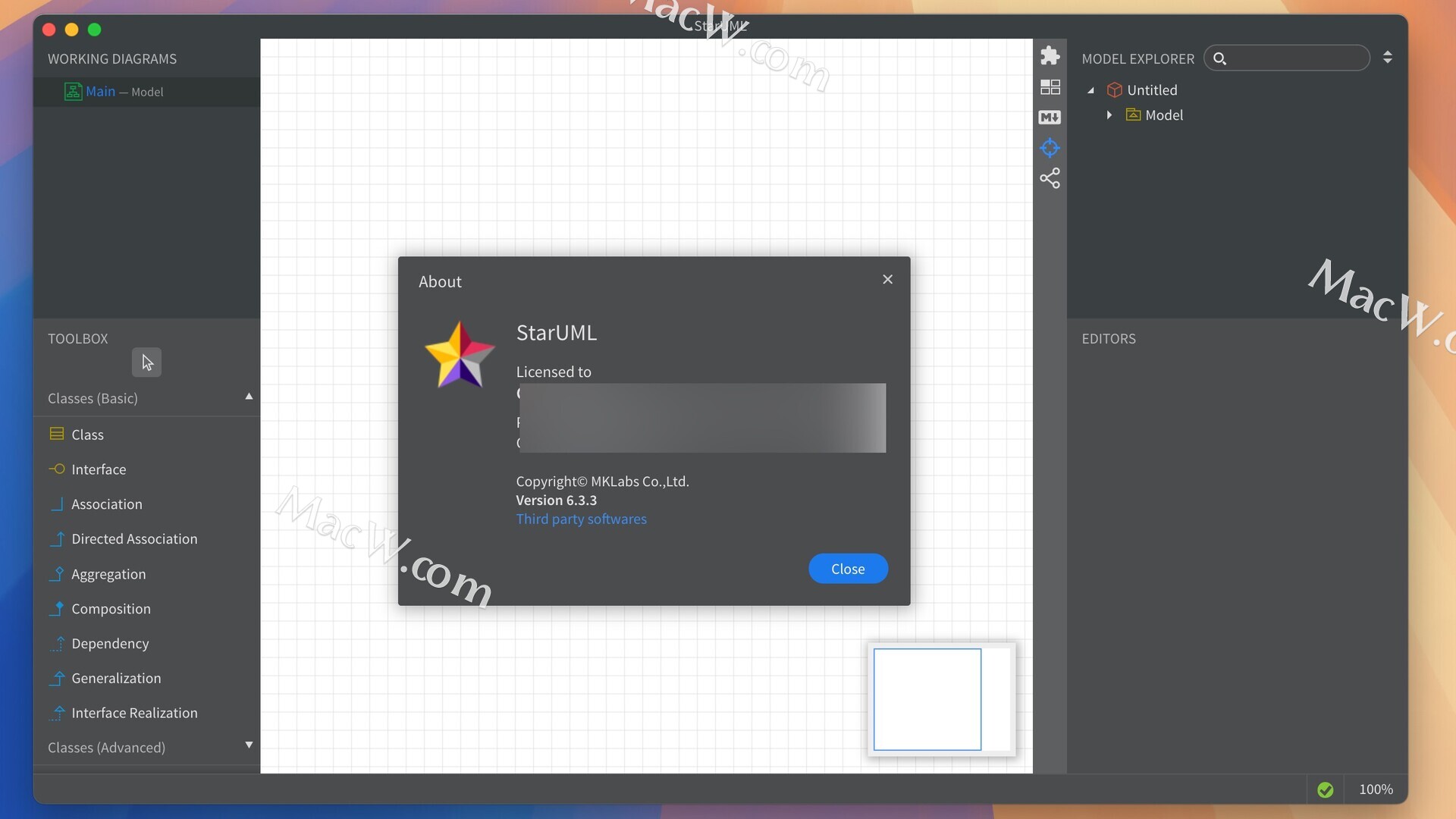Open the Third party softwares link
The image size is (1456, 819).
tap(581, 519)
